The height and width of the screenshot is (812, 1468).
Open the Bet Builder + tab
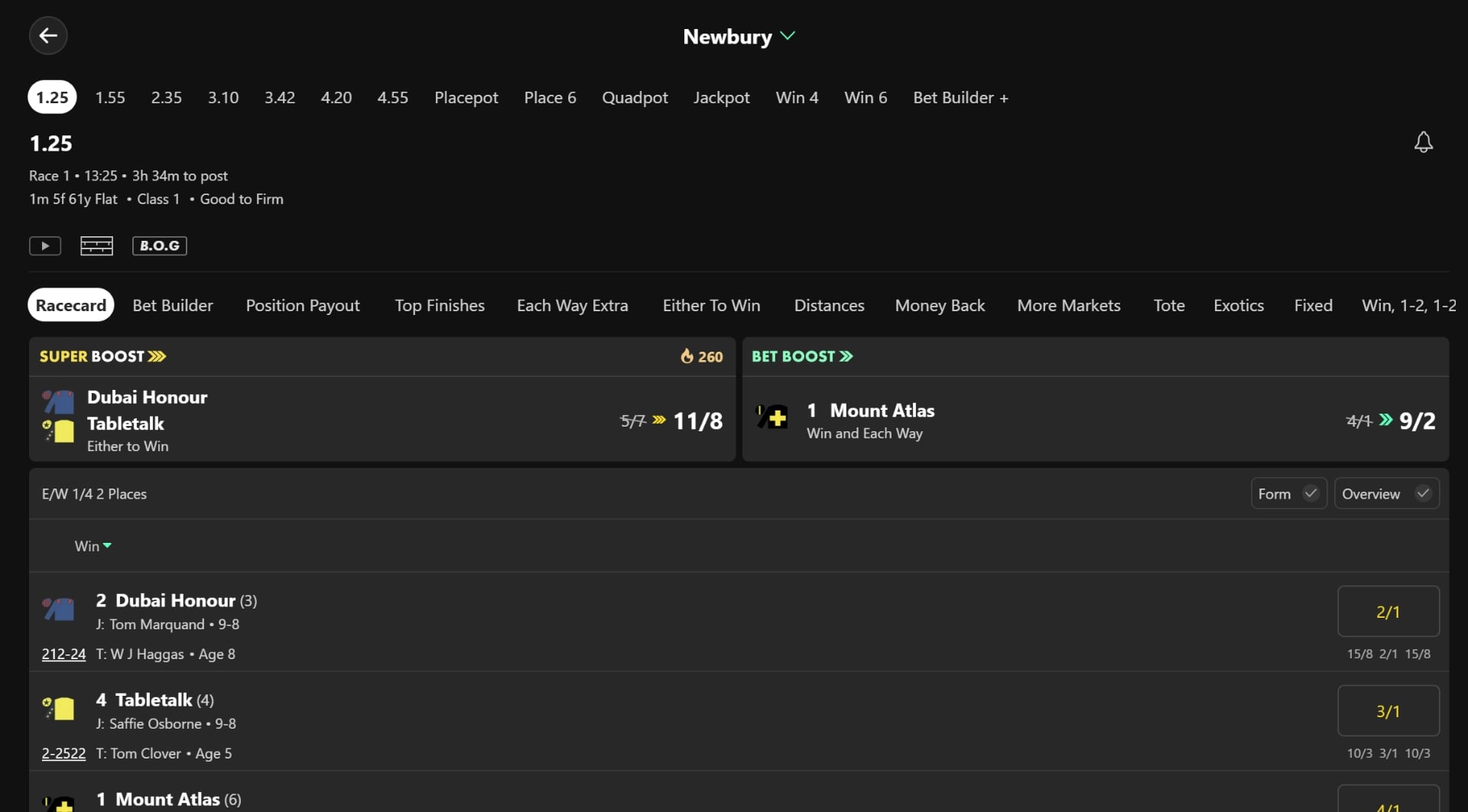pos(960,97)
